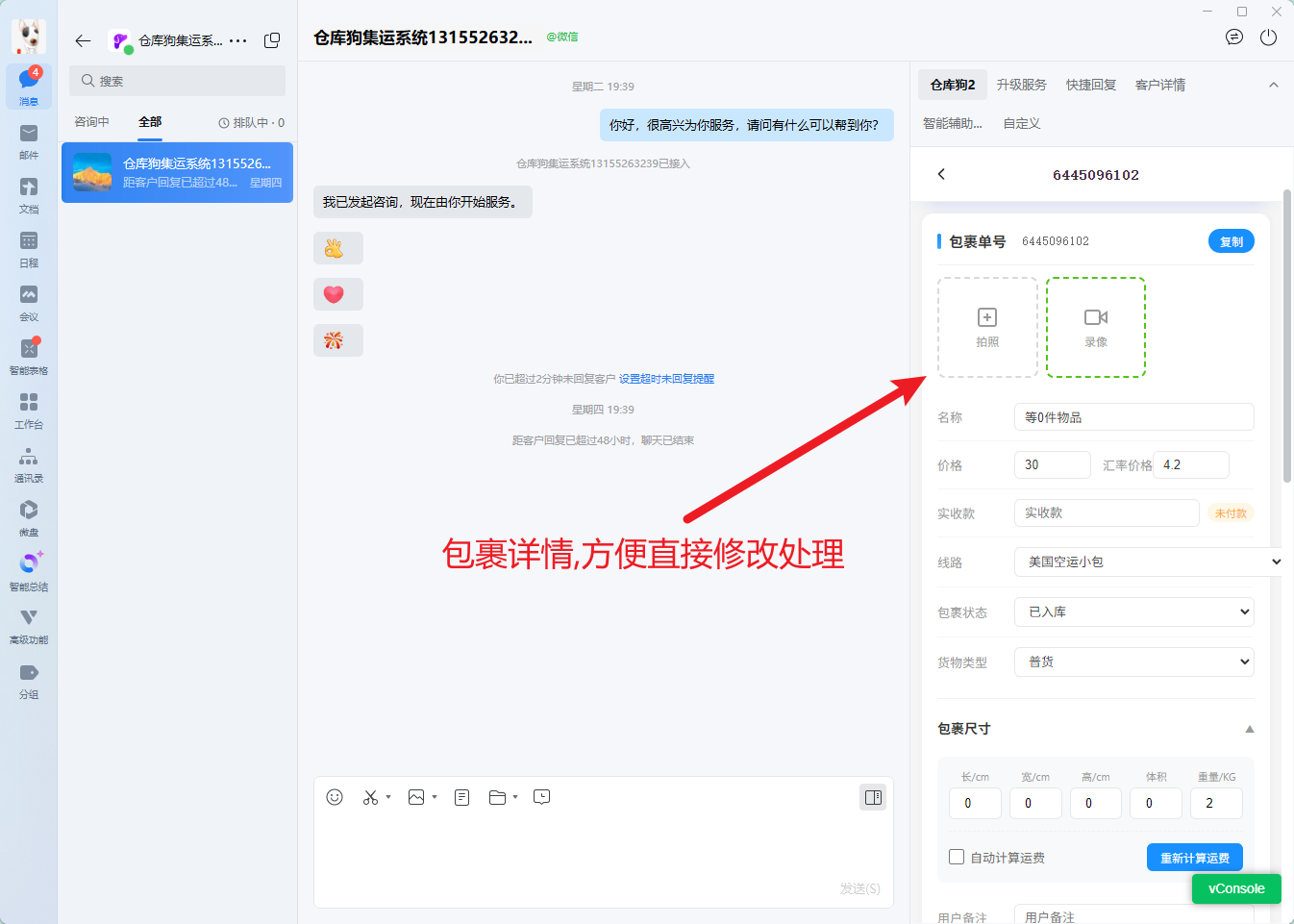Open the 邮件 mail sidebar icon
The height and width of the screenshot is (924, 1294).
click(x=29, y=140)
